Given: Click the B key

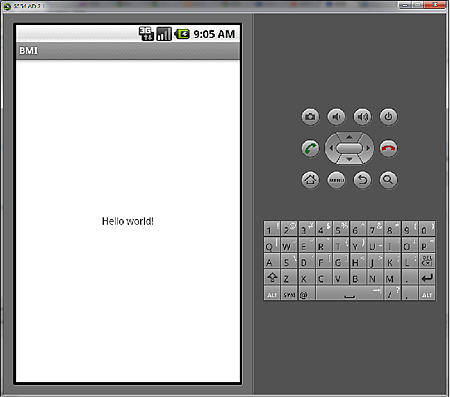Looking at the screenshot, I should (358, 277).
